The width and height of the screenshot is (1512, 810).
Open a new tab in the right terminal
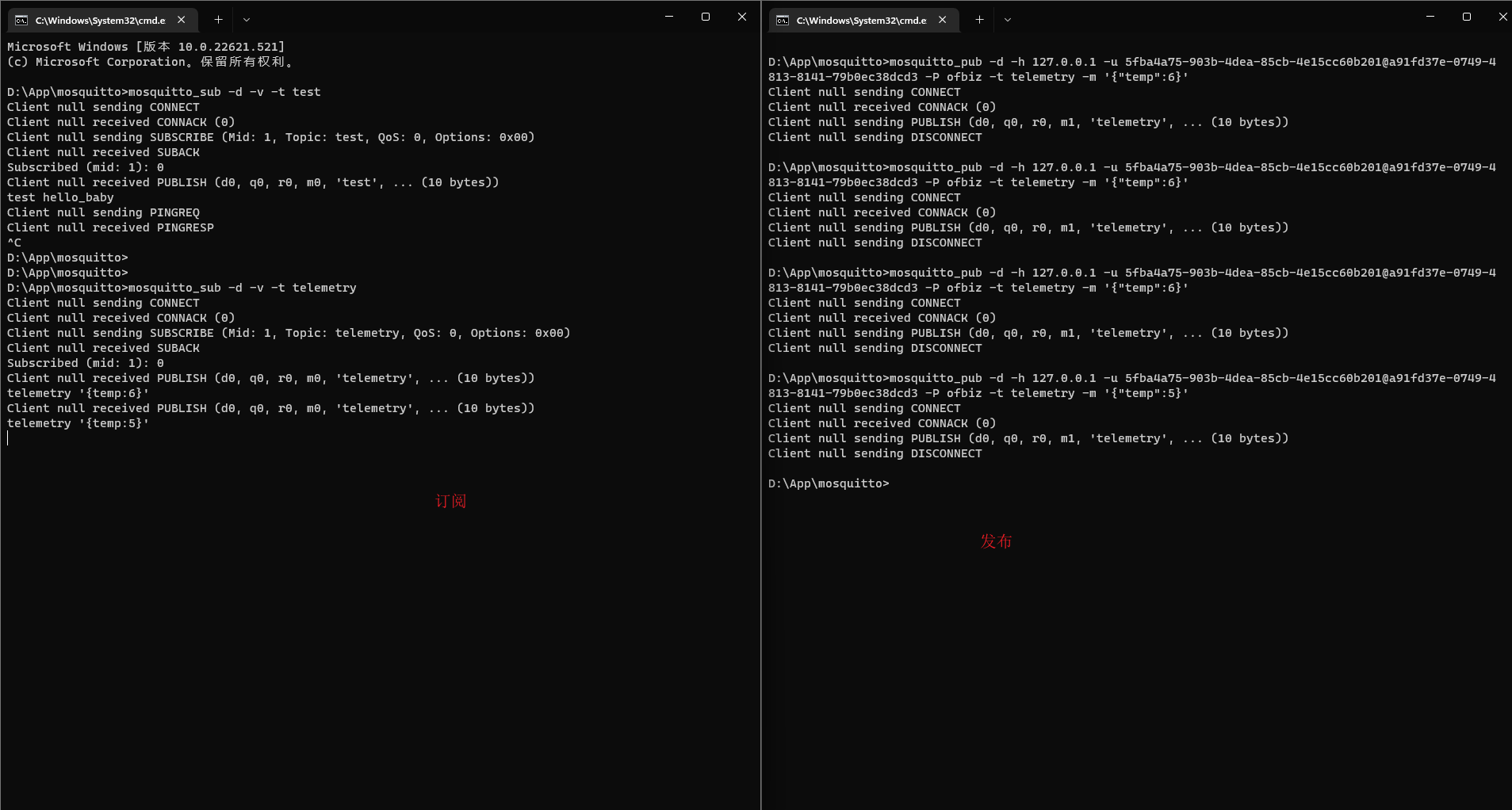click(x=978, y=19)
